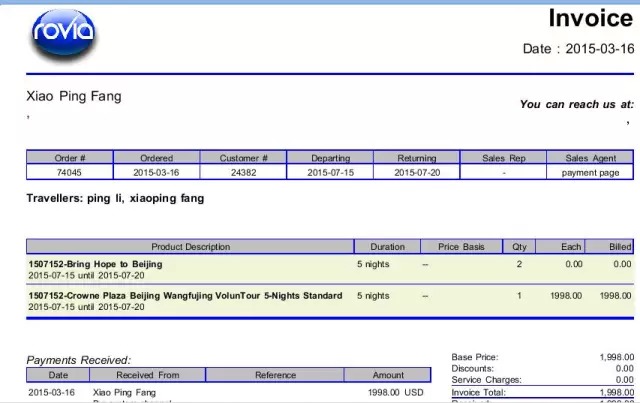
Task: Select the Reference column header in payments
Action: [275, 375]
